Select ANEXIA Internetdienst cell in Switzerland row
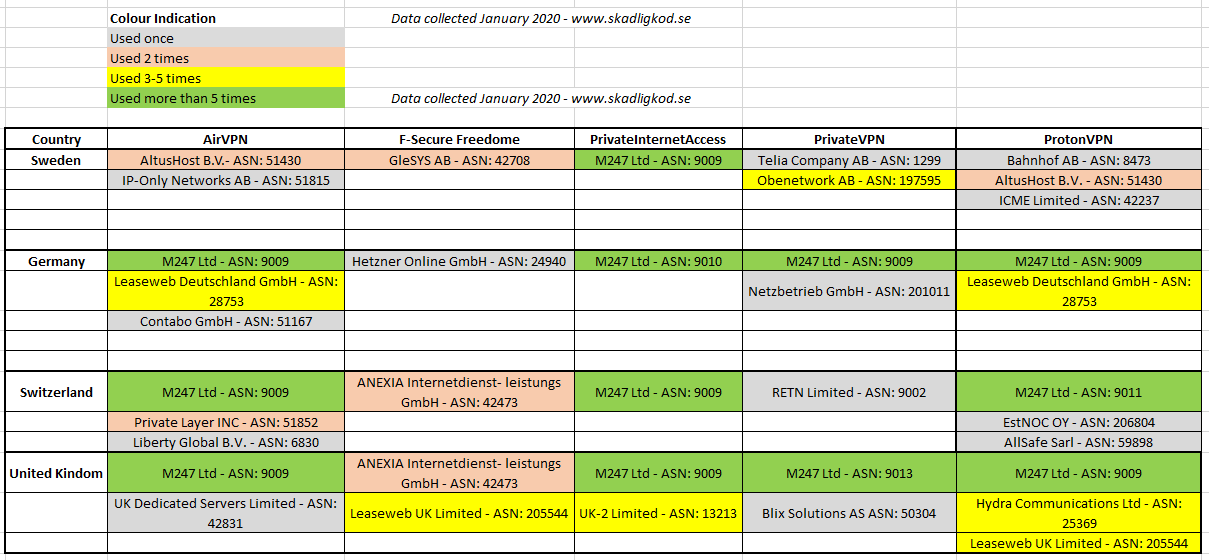Image resolution: width=1209 pixels, height=560 pixels. (x=459, y=392)
